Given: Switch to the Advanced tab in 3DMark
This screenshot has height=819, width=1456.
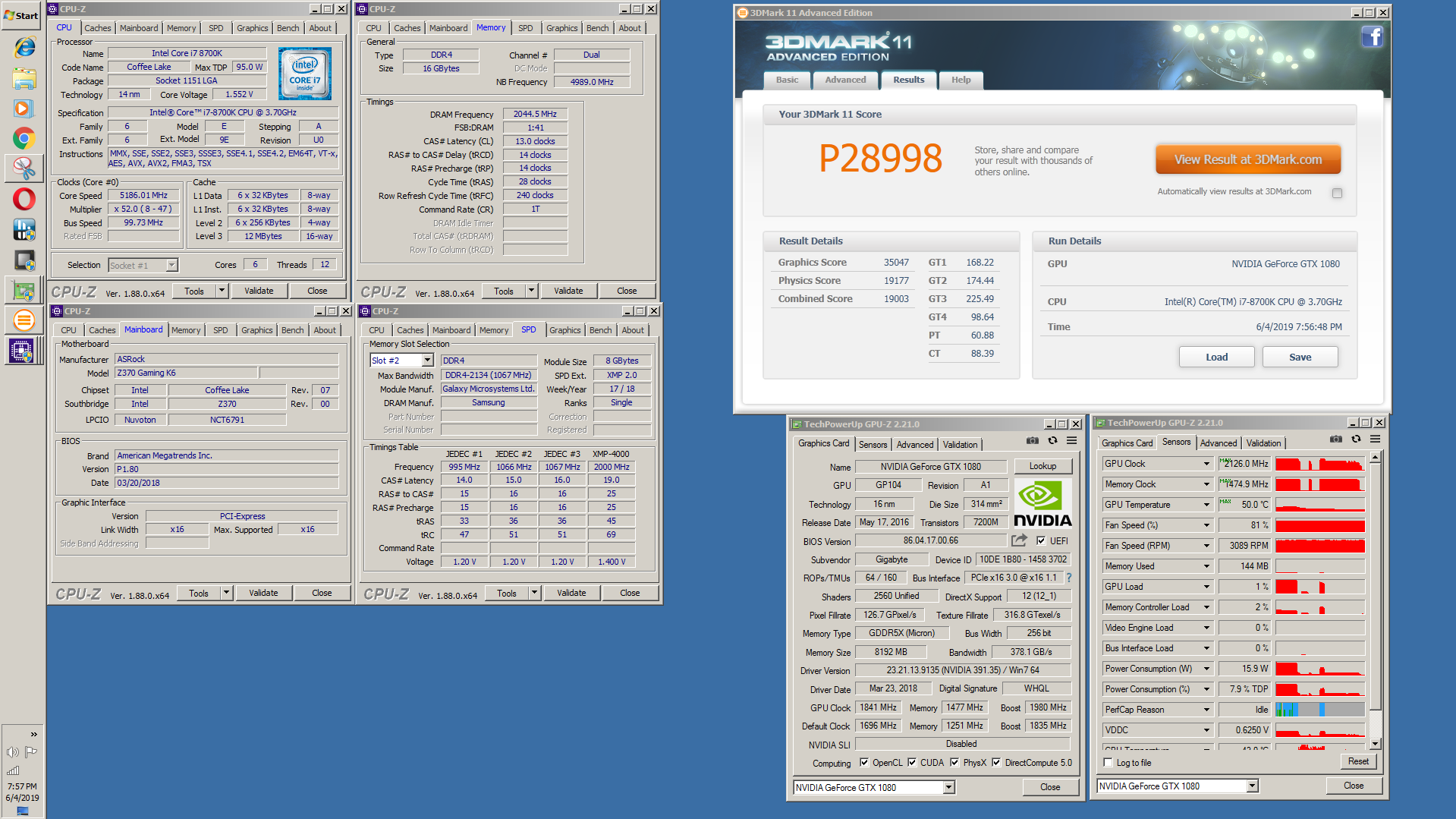Looking at the screenshot, I should (845, 80).
